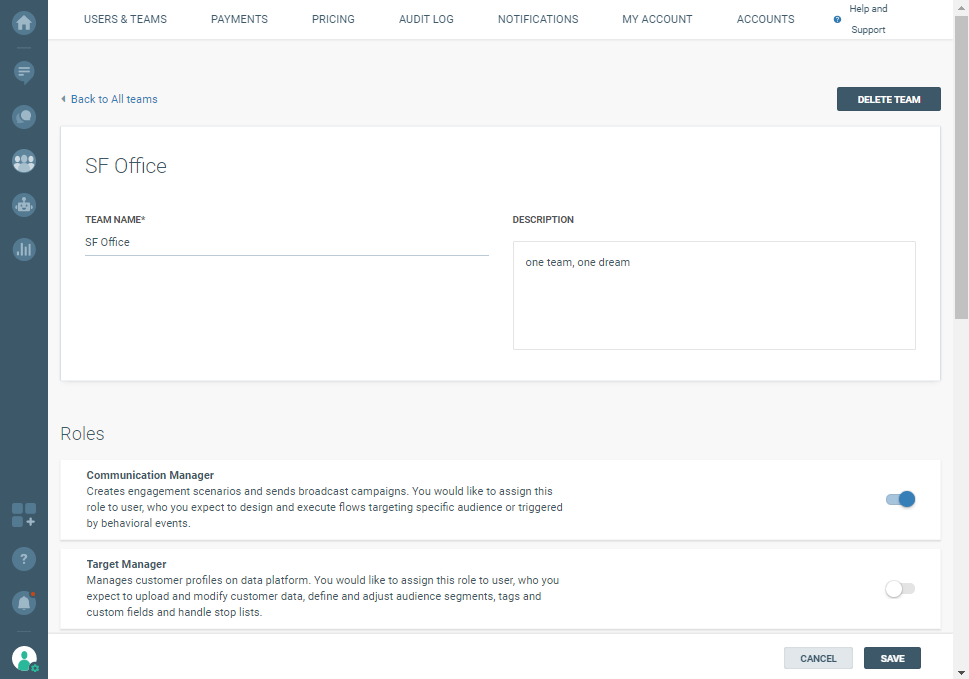Image resolution: width=969 pixels, height=679 pixels.
Task: Go to home via sidebar house icon
Action: coord(24,22)
